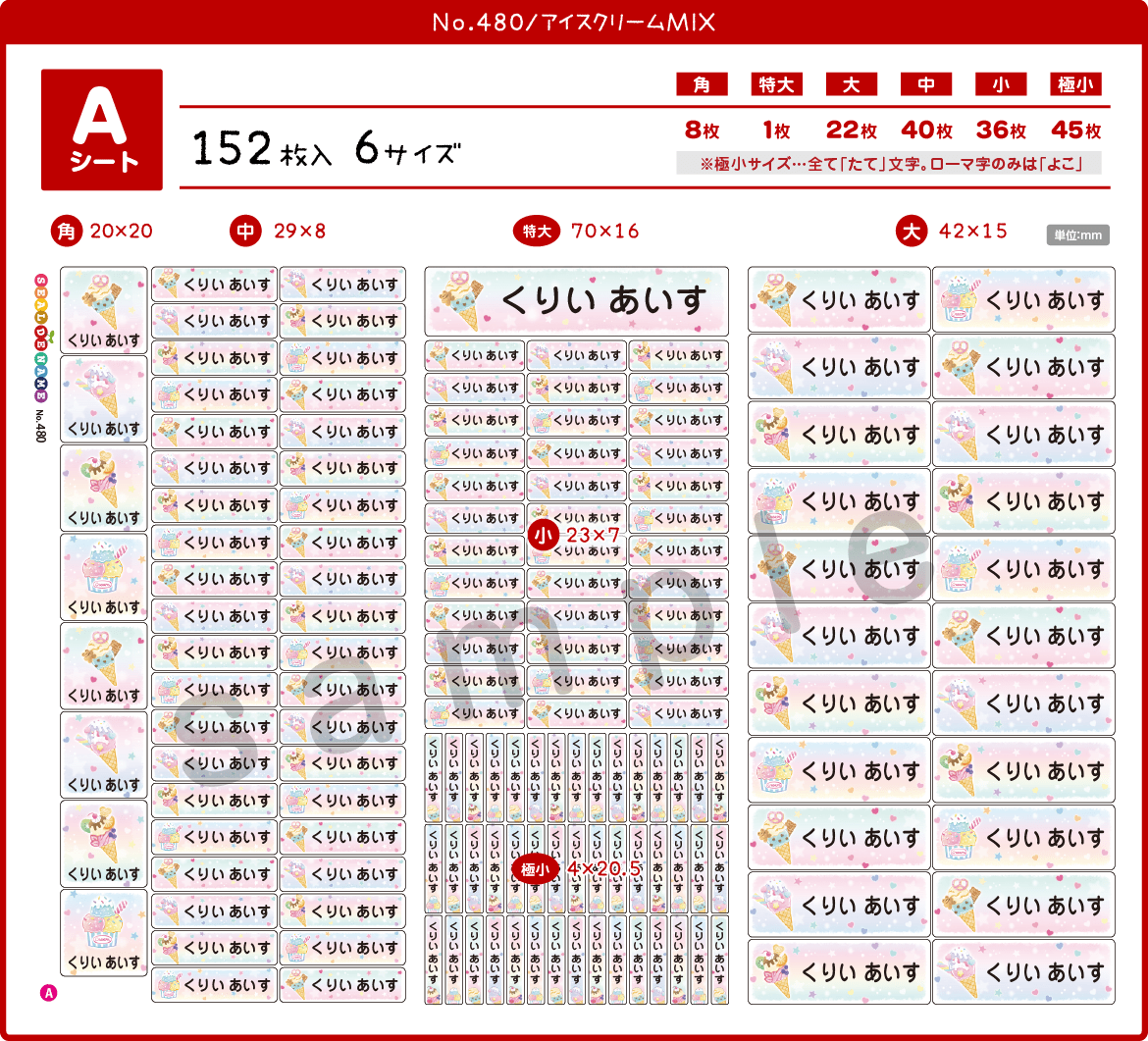Click the 40枚 count under 中
1148x1041 pixels.
[x=926, y=130]
